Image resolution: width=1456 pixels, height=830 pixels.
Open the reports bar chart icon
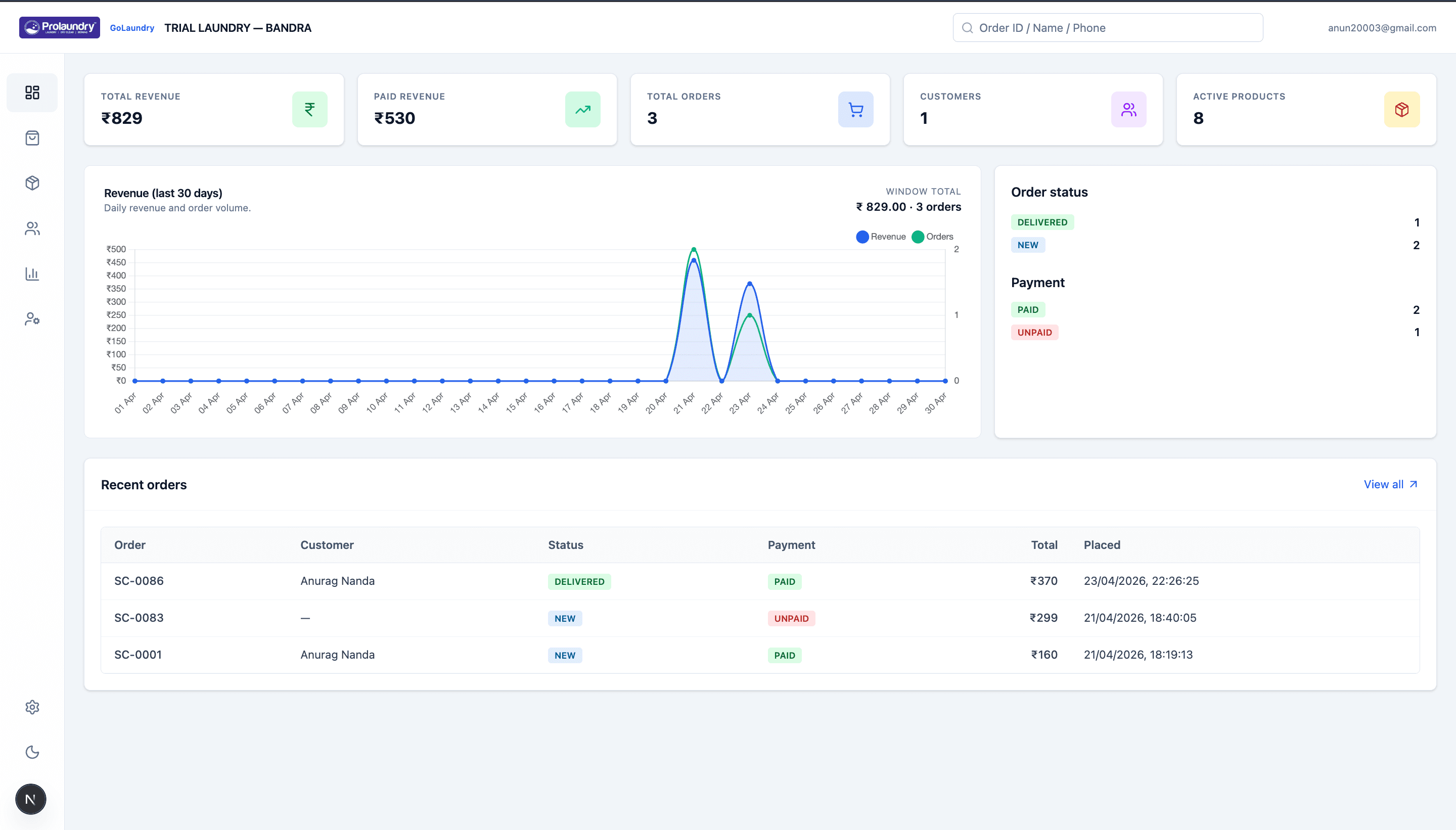click(32, 273)
